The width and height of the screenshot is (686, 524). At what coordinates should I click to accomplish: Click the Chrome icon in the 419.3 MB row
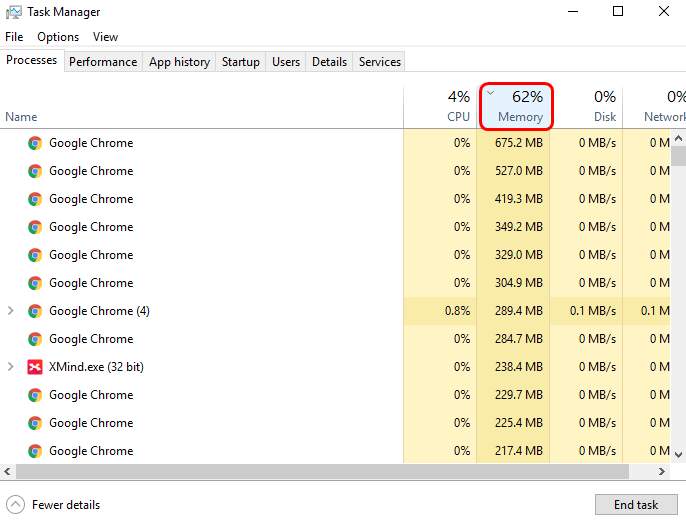35,199
